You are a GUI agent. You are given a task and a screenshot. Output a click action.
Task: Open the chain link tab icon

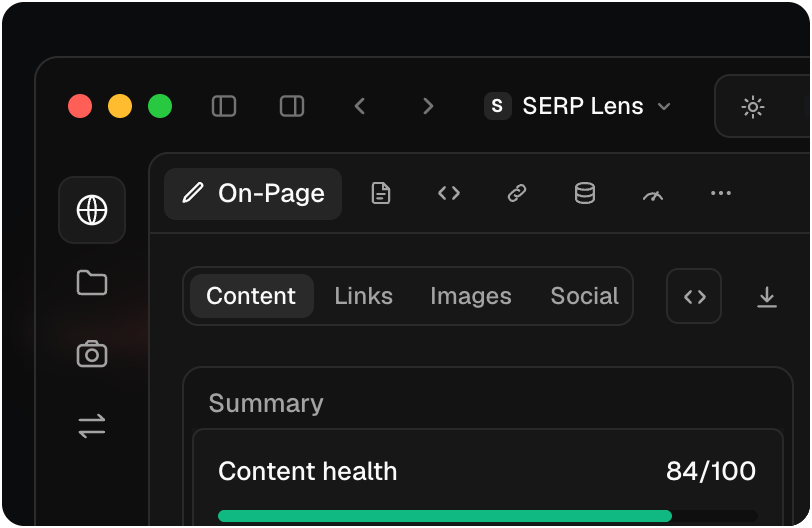click(517, 194)
